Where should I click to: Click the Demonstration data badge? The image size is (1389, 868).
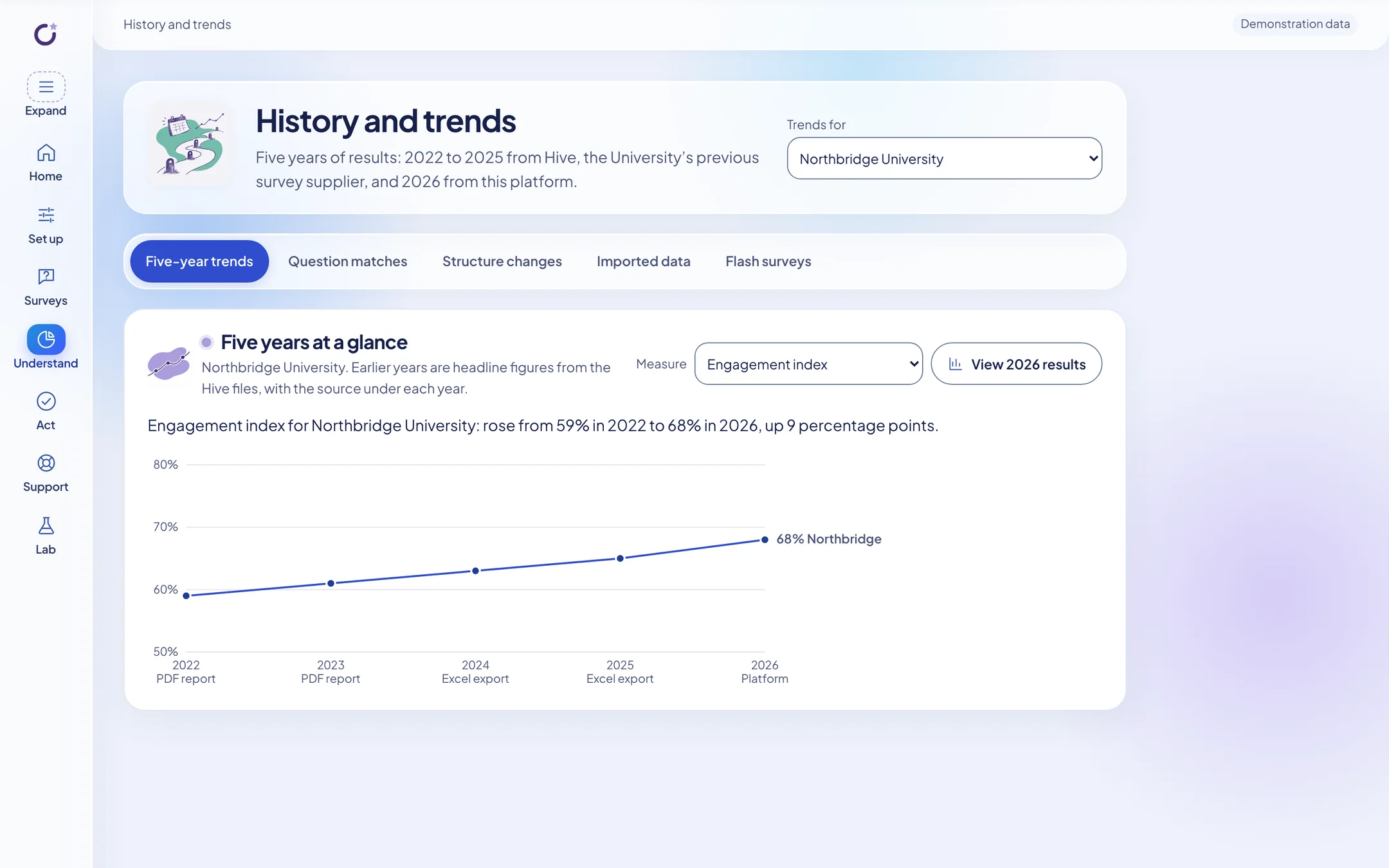(1294, 24)
